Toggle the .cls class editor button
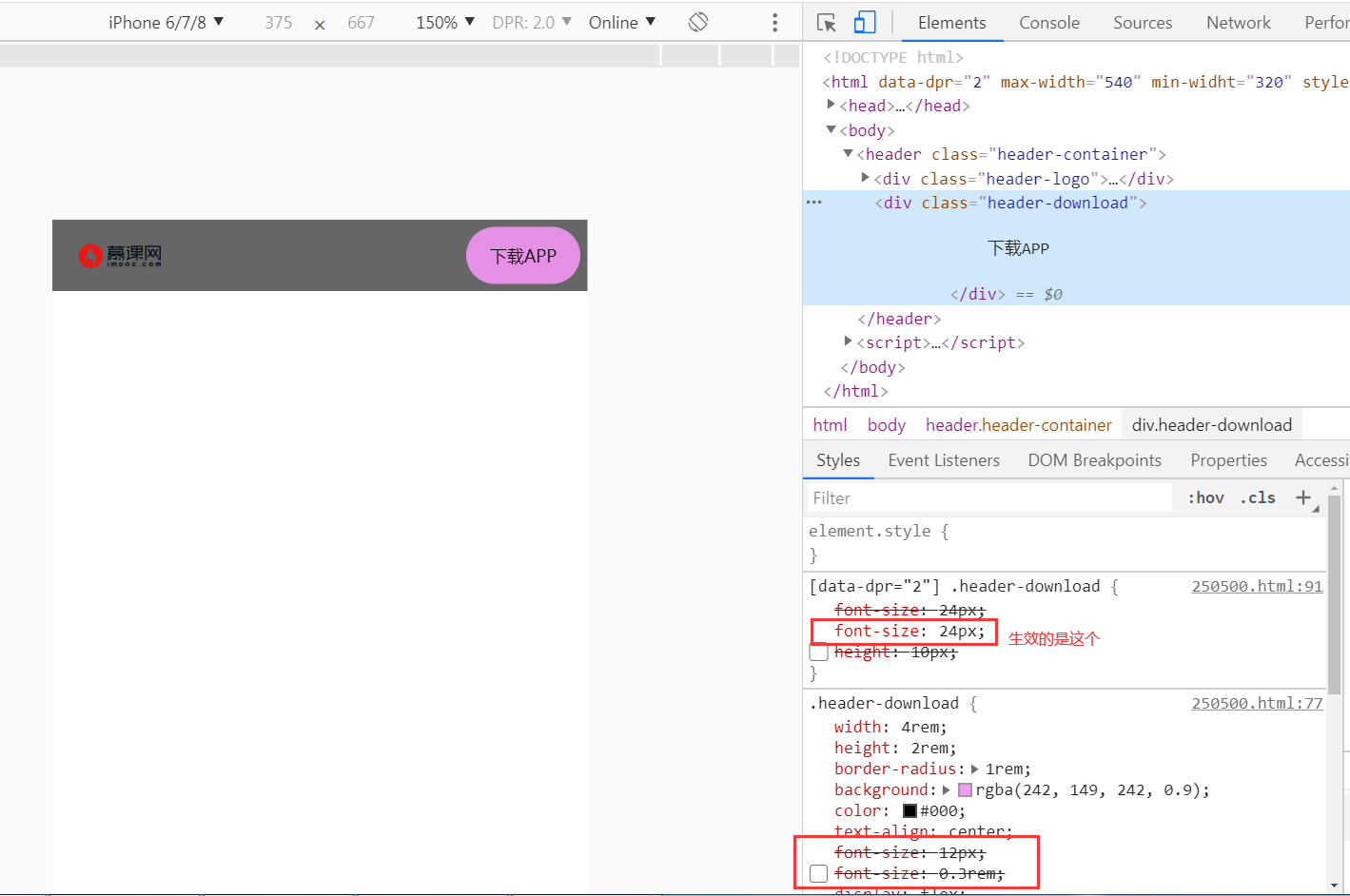Image resolution: width=1350 pixels, height=896 pixels. 1258,497
